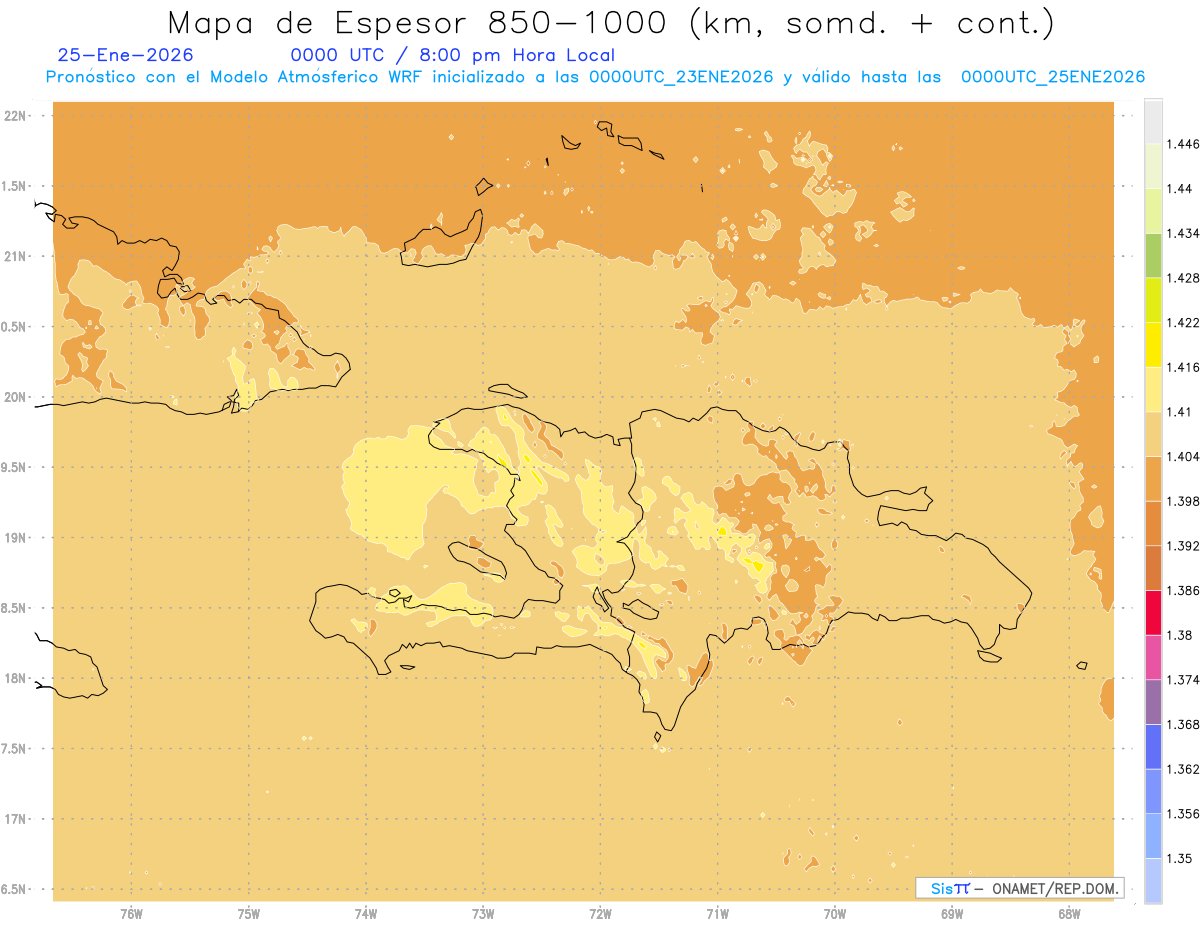
Task: Select the burnt orange legend swatch between 1.386 and 1.392
Action: tap(1153, 568)
